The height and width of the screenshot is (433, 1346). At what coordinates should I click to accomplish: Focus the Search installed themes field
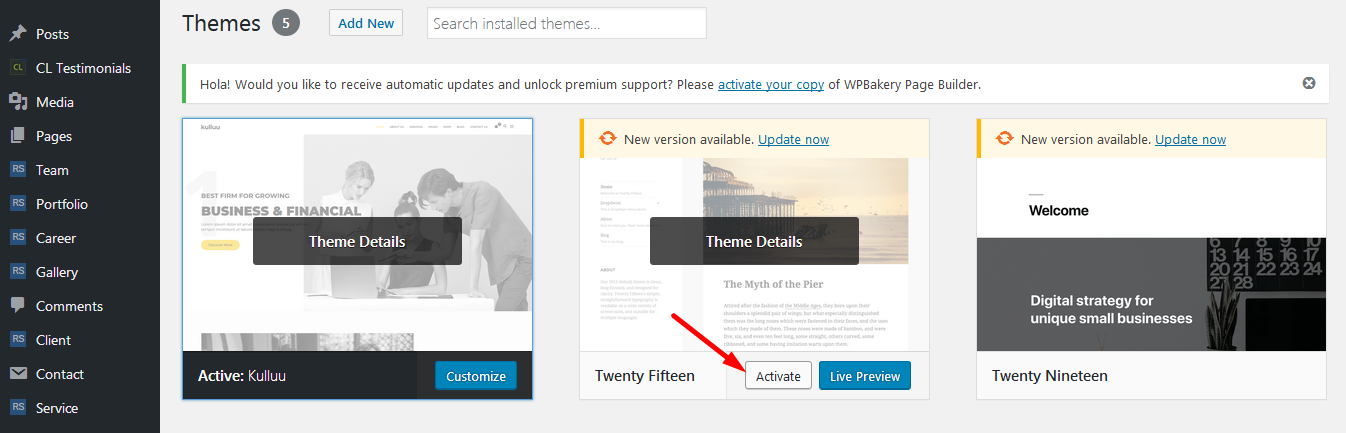click(566, 23)
